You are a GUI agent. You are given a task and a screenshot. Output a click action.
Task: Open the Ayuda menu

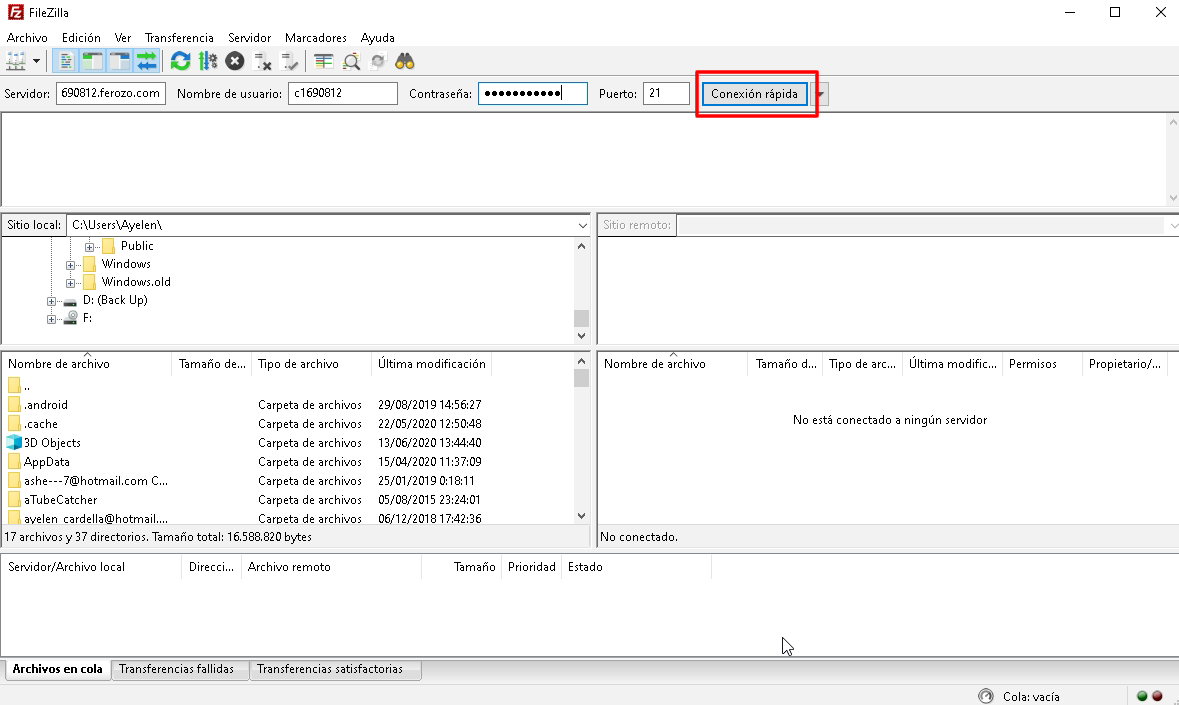[377, 38]
